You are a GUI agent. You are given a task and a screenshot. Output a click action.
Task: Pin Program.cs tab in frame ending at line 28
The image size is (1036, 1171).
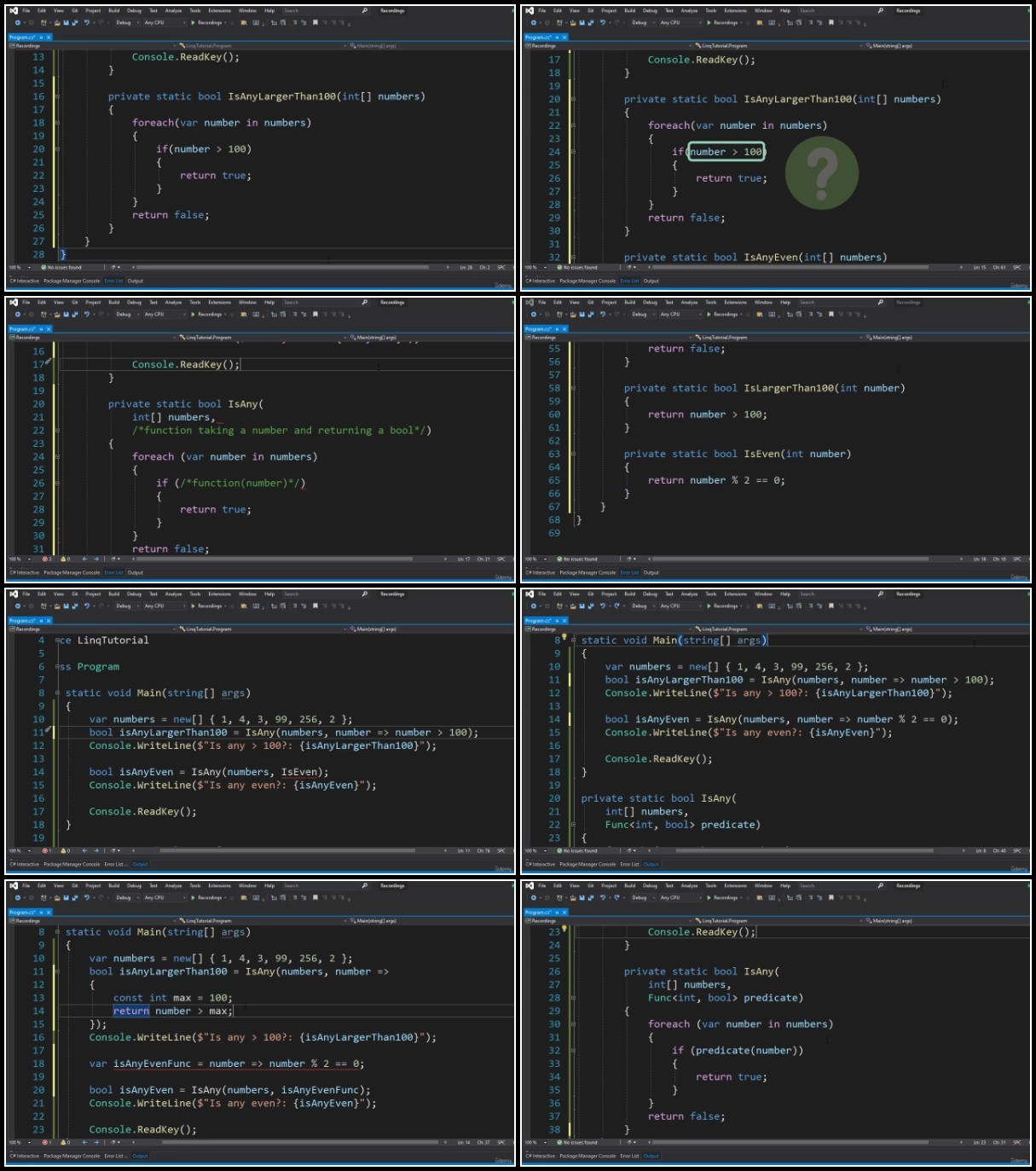(x=41, y=38)
